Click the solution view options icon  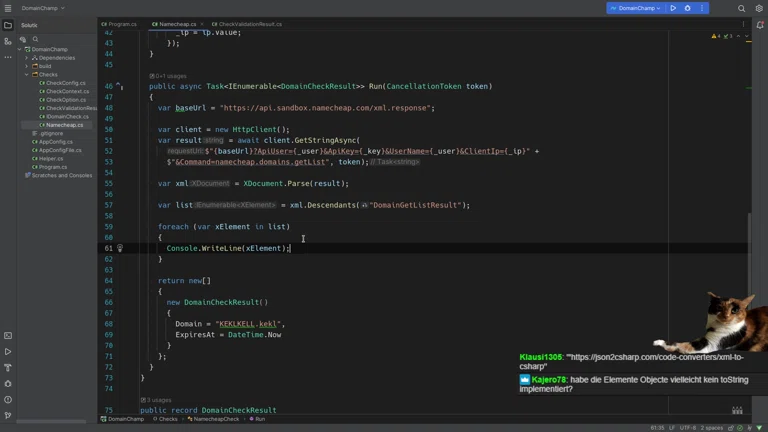pos(23,39)
